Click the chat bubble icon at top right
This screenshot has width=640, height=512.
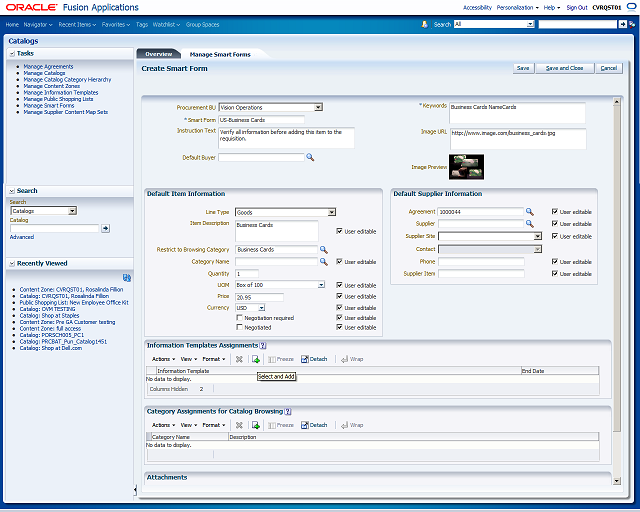click(631, 7)
